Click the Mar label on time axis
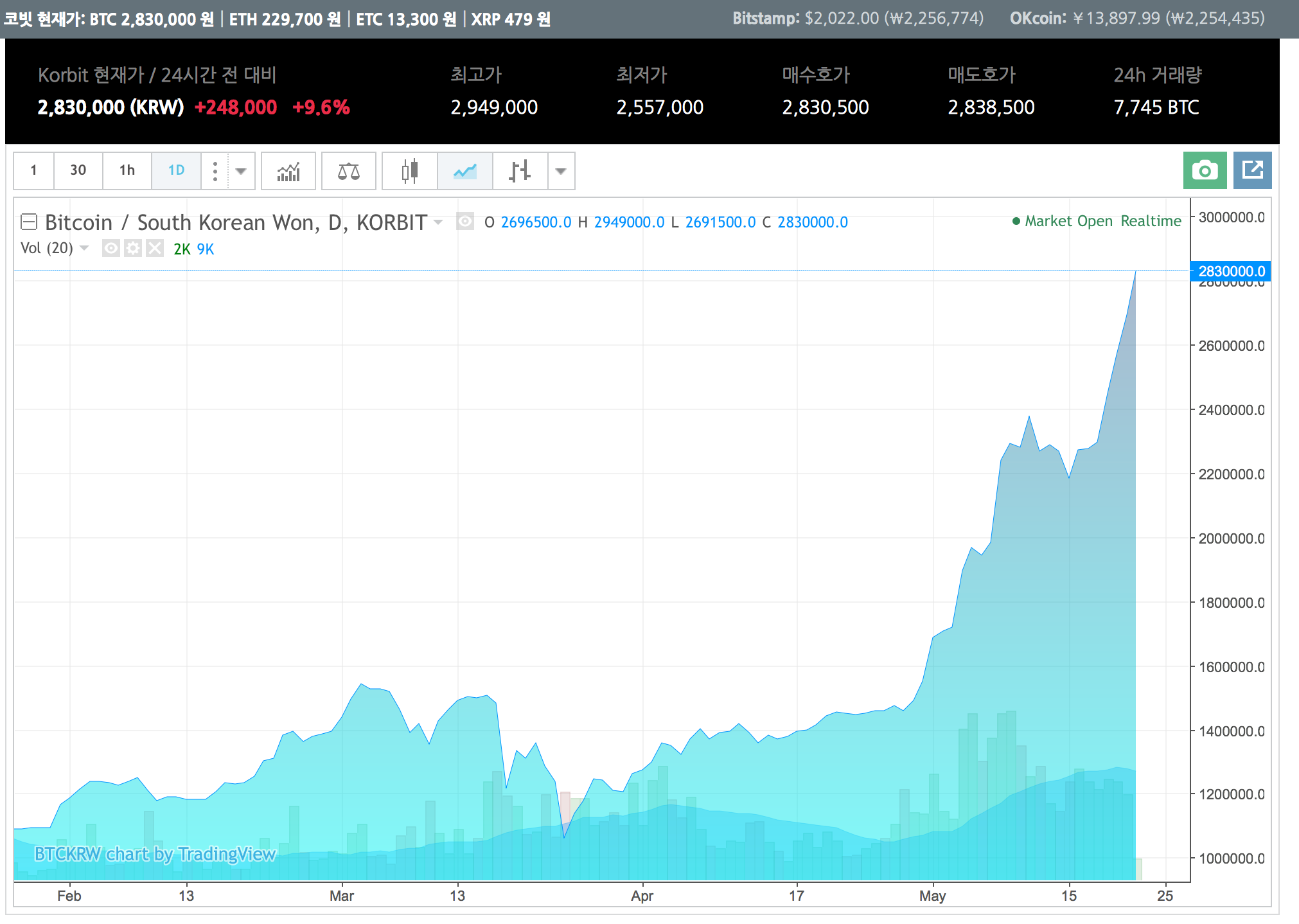 click(x=342, y=896)
